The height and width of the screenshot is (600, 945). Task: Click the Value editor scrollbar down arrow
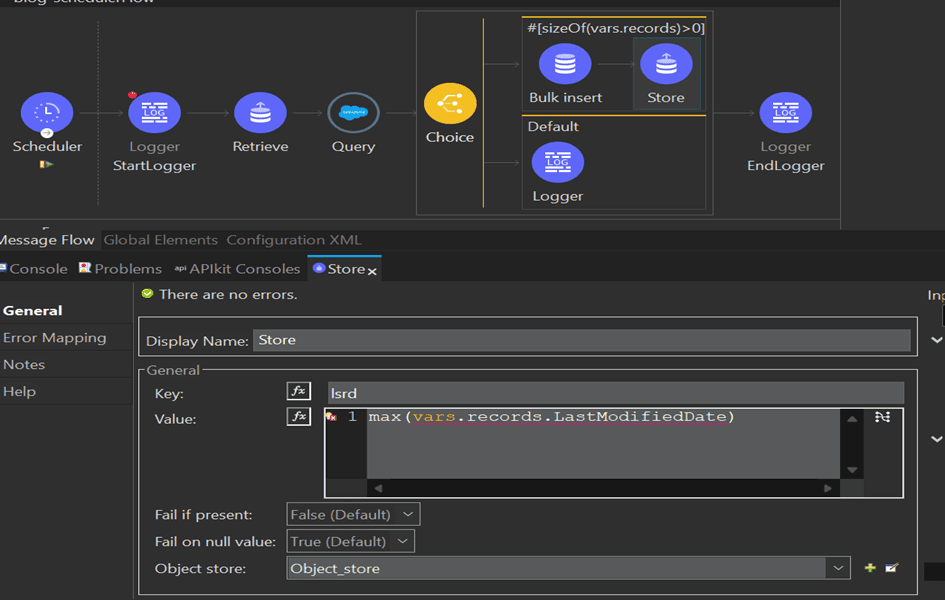(851, 468)
